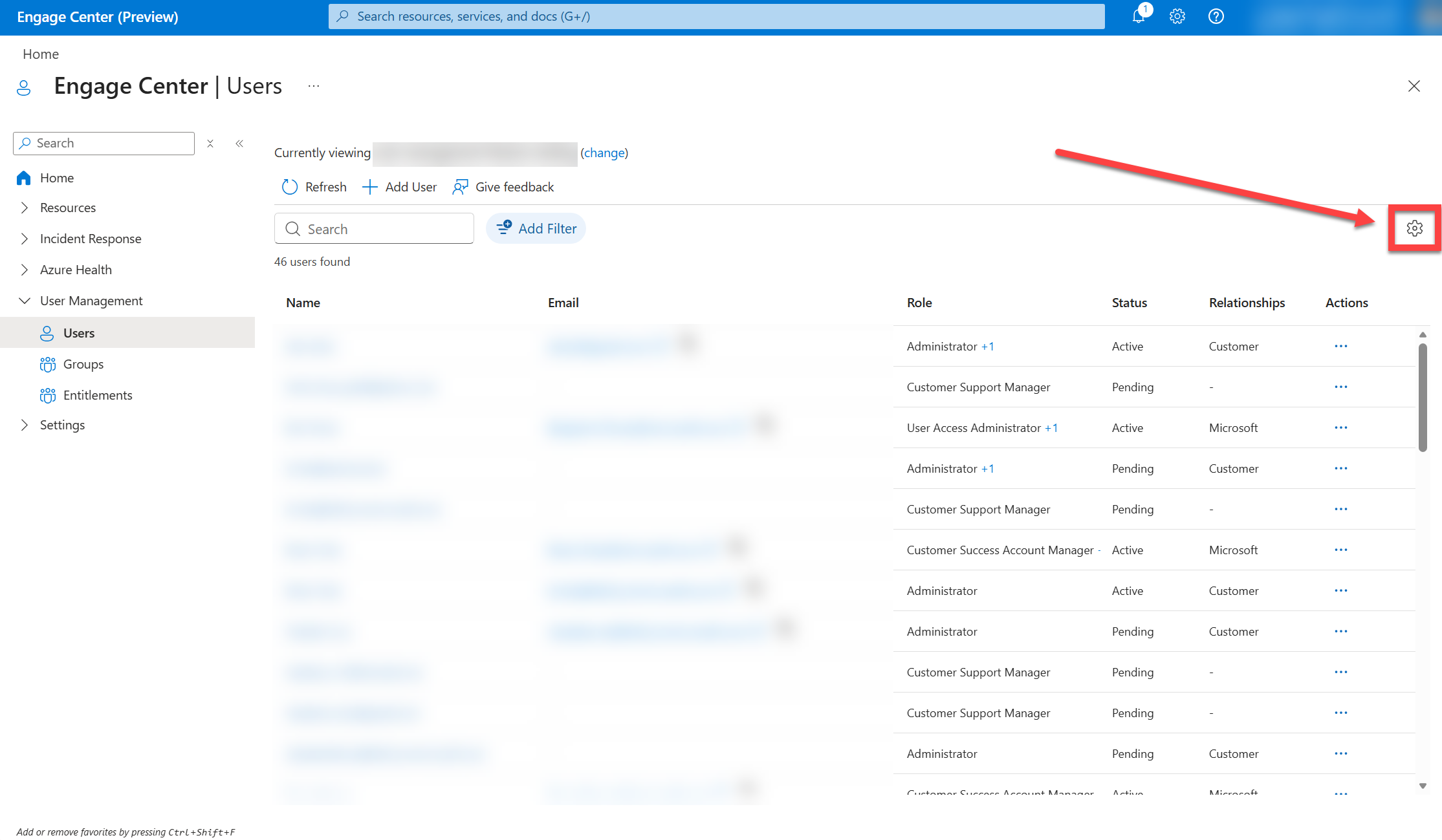The height and width of the screenshot is (840, 1442).
Task: Click the Give feedback icon
Action: coord(460,187)
